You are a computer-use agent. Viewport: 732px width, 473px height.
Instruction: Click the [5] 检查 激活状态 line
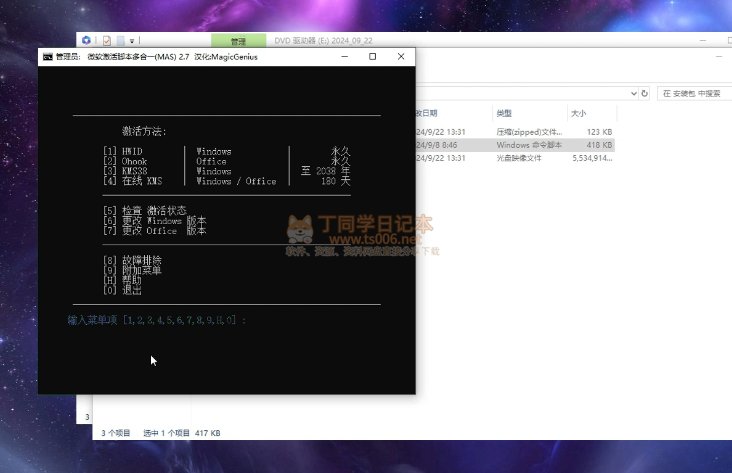(145, 211)
